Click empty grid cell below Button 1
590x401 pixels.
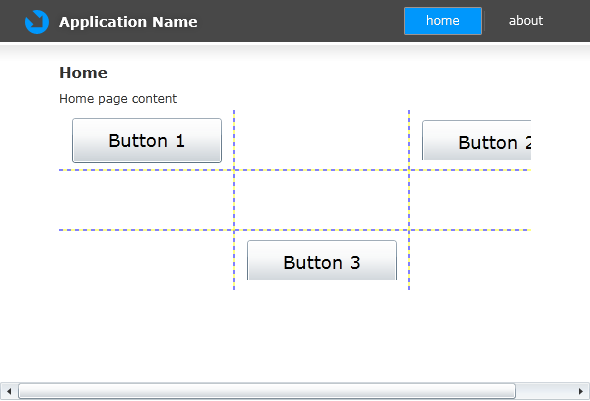146,200
